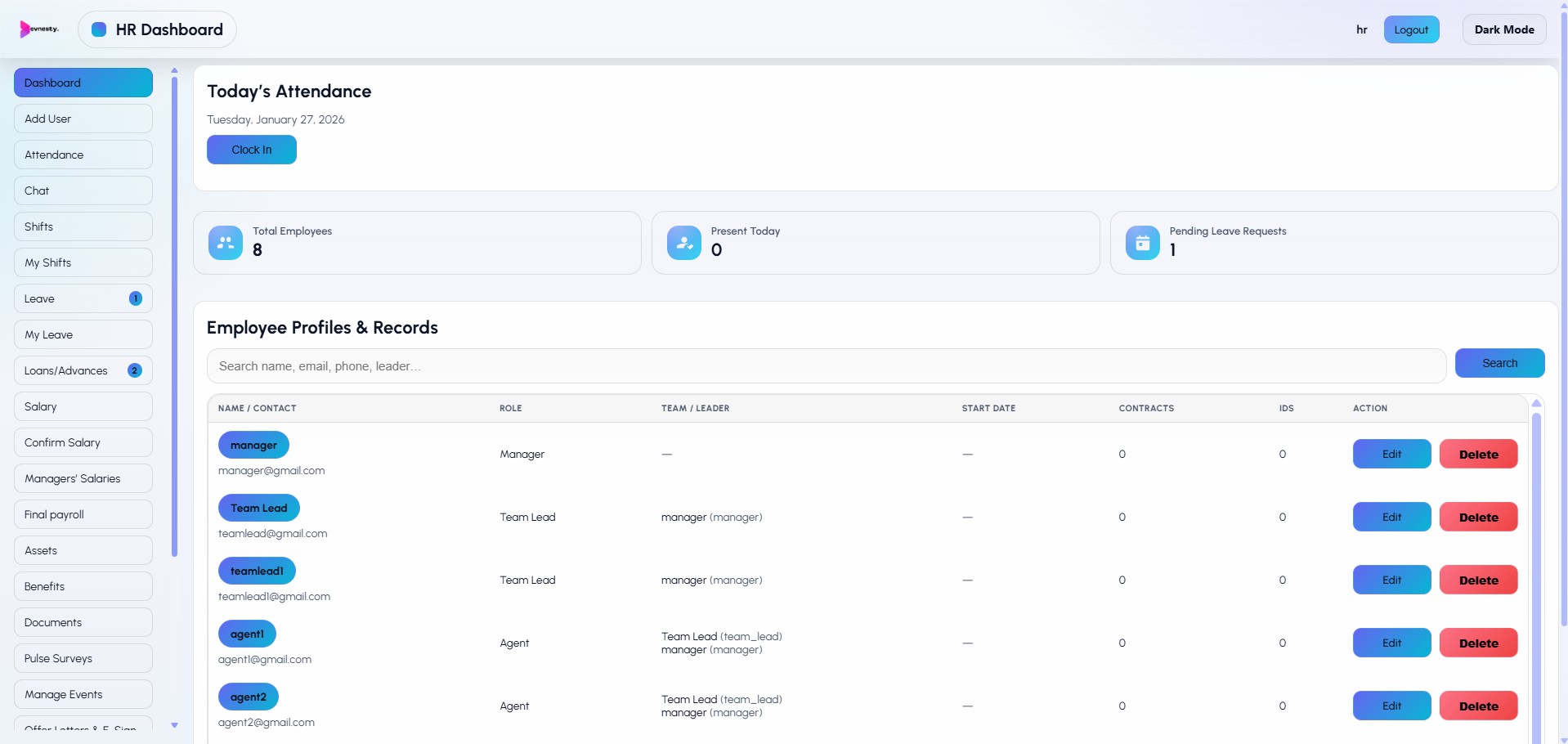Click the Logout button
Viewport: 1568px width, 744px height.
pyautogui.click(x=1411, y=29)
